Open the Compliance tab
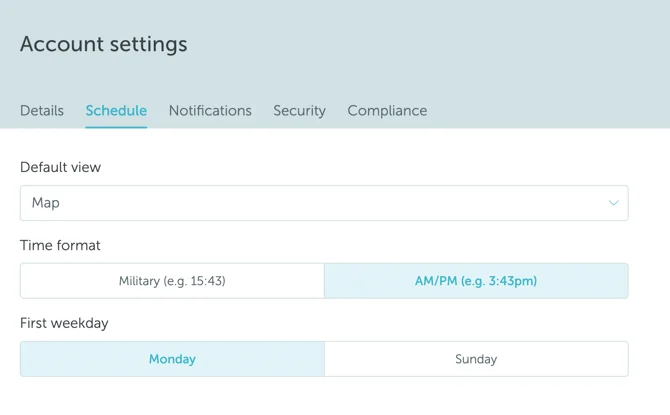 pyautogui.click(x=387, y=111)
